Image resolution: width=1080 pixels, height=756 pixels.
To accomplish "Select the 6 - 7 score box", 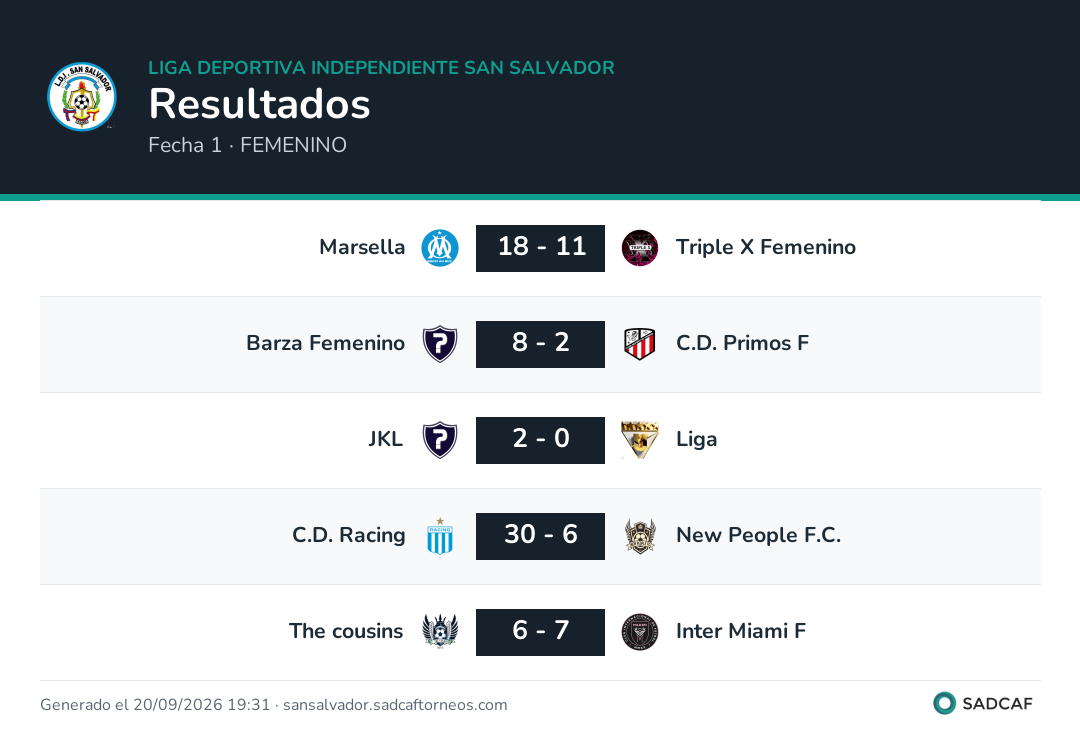I will tap(541, 632).
